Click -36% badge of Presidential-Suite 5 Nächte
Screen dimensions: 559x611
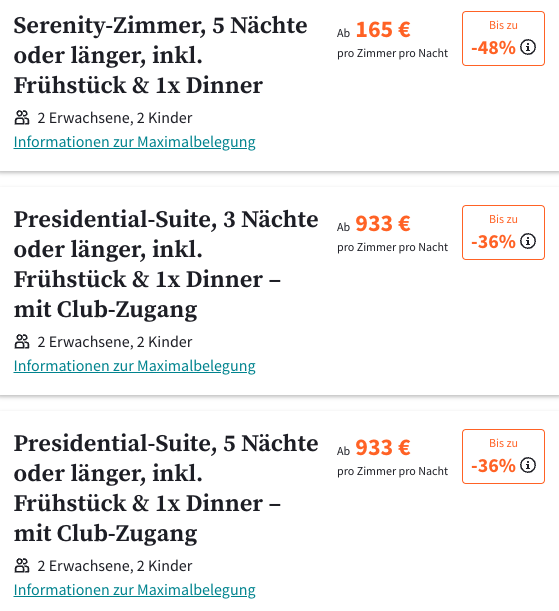503,456
